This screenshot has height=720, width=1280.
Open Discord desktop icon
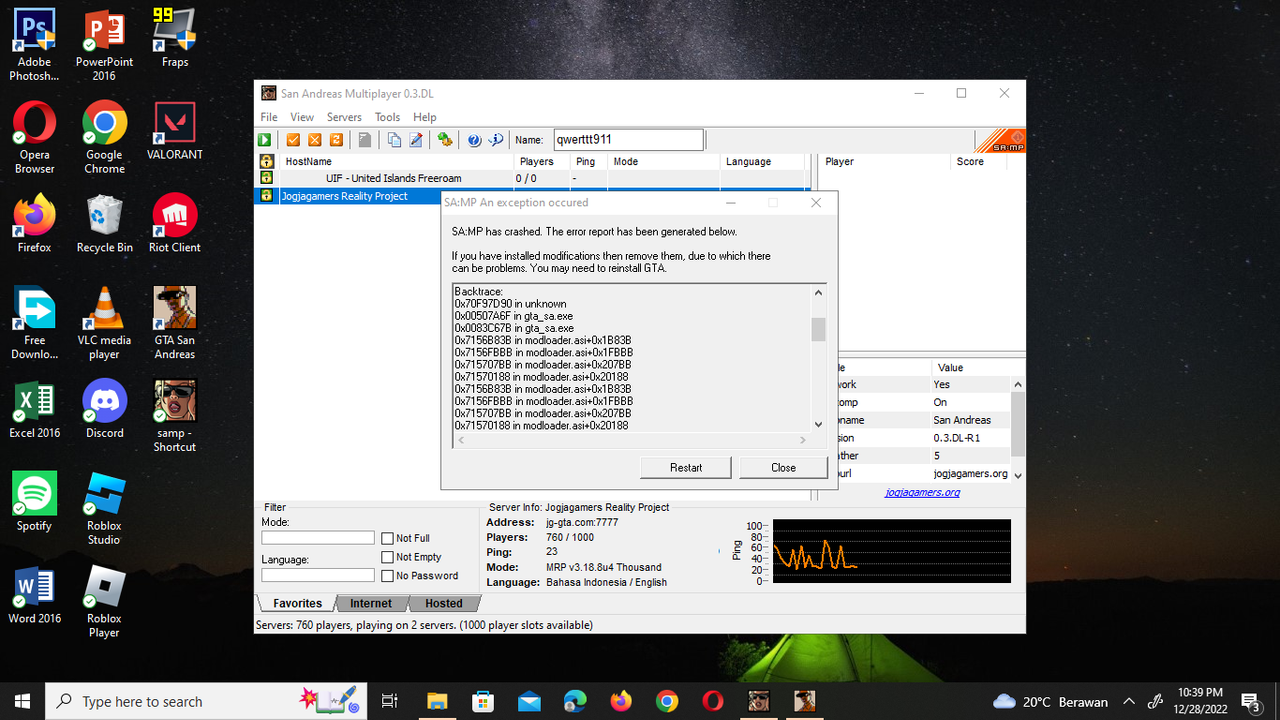tap(104, 410)
